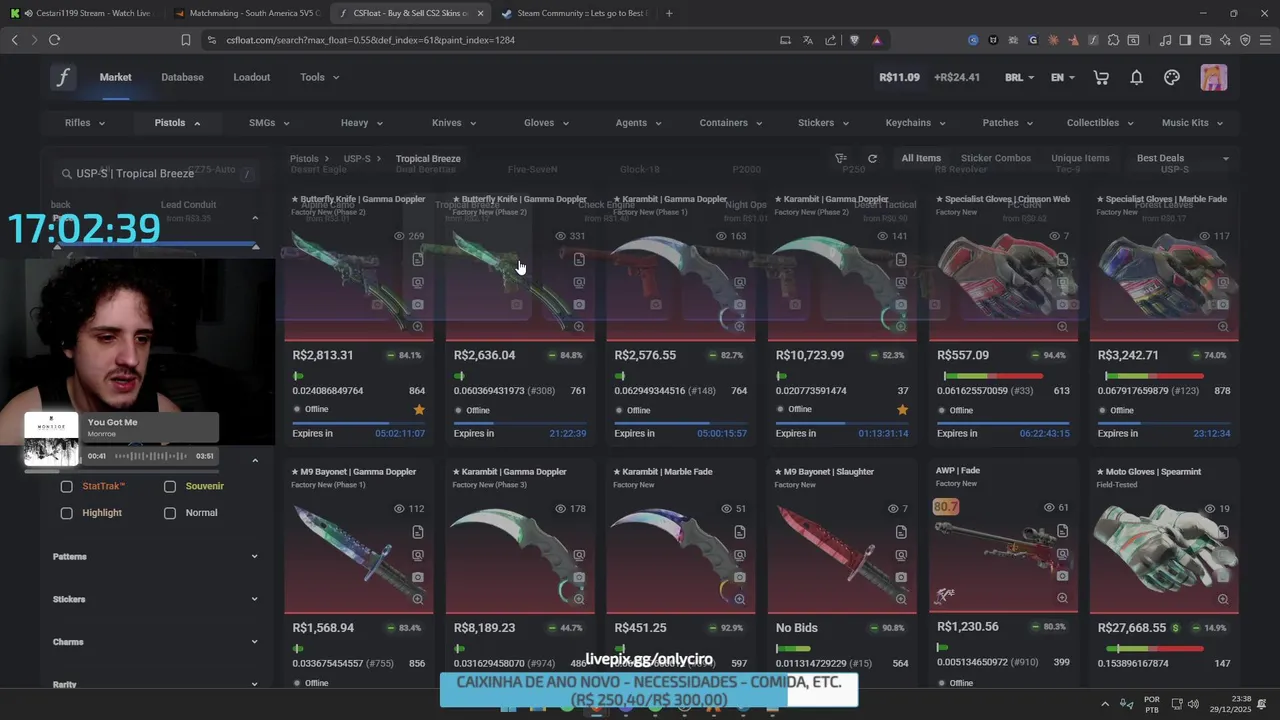The height and width of the screenshot is (720, 1280).
Task: Click the USP-S Tropical Breeze search field
Action: pyautogui.click(x=155, y=174)
